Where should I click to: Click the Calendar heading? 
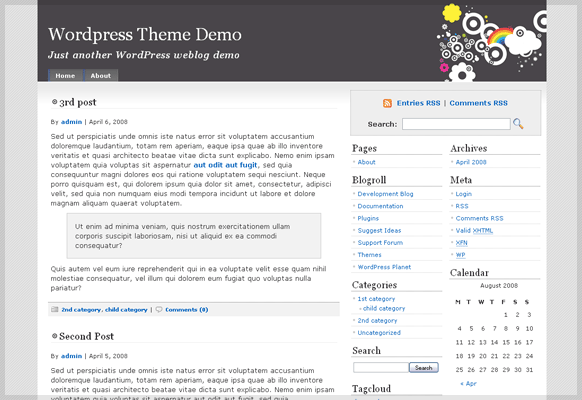[x=469, y=273]
